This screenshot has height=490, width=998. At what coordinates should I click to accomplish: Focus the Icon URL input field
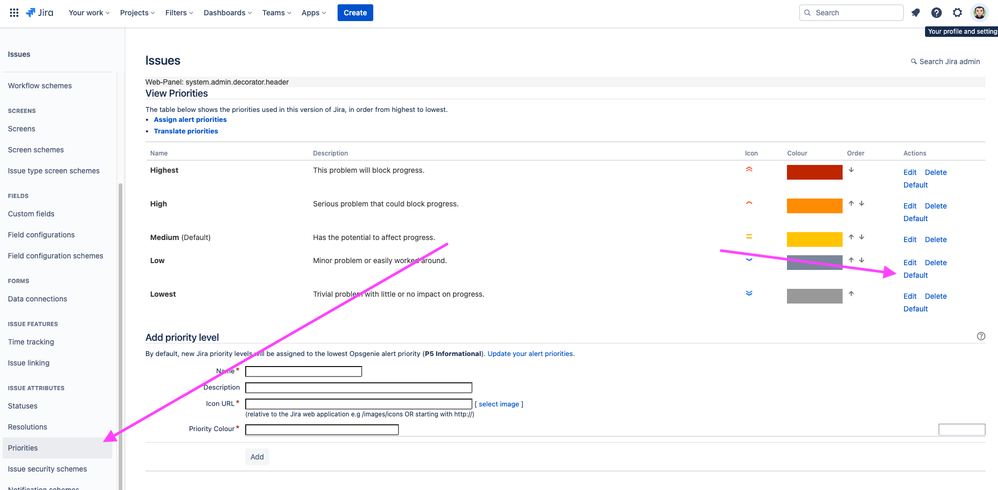click(359, 404)
